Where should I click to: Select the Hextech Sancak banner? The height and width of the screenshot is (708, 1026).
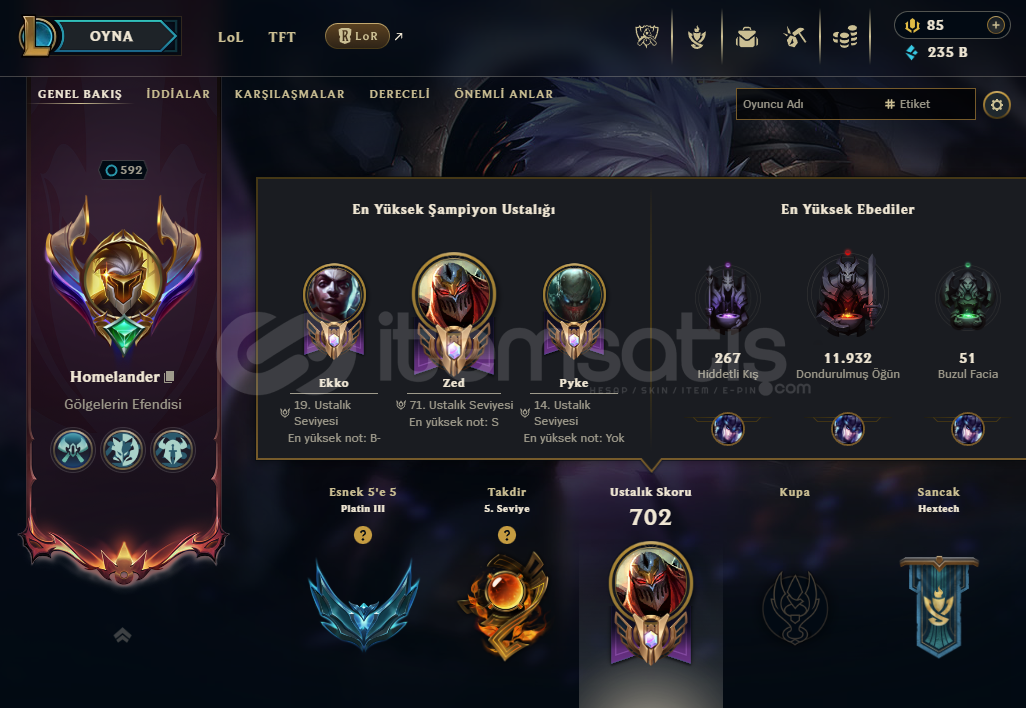coord(939,605)
